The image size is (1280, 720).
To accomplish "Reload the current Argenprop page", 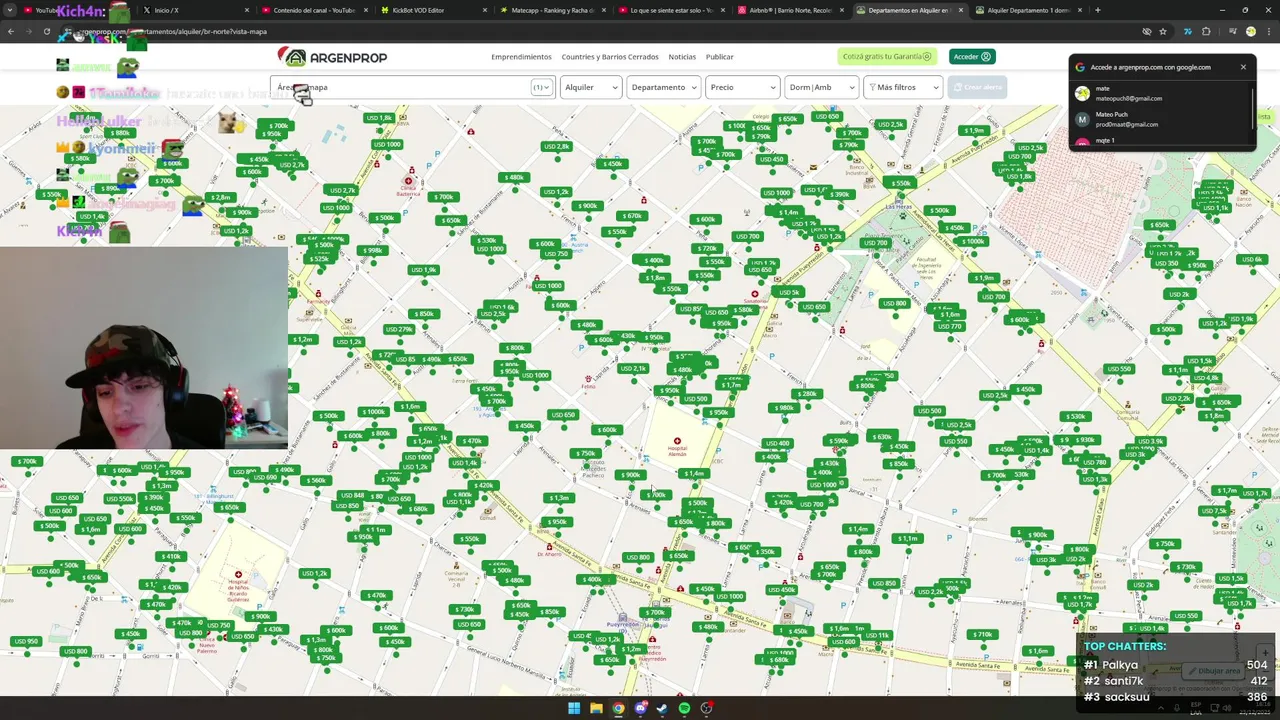I will tap(46, 32).
